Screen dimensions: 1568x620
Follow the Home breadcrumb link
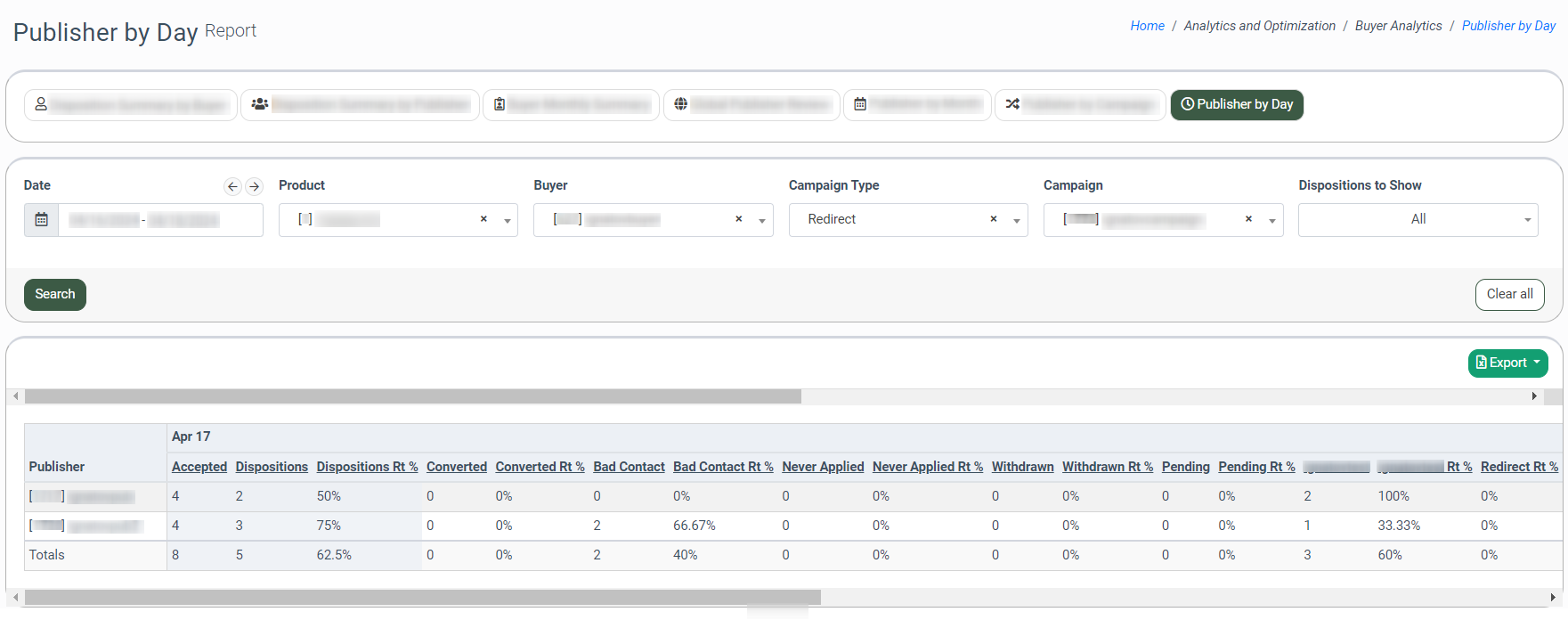(x=1147, y=26)
